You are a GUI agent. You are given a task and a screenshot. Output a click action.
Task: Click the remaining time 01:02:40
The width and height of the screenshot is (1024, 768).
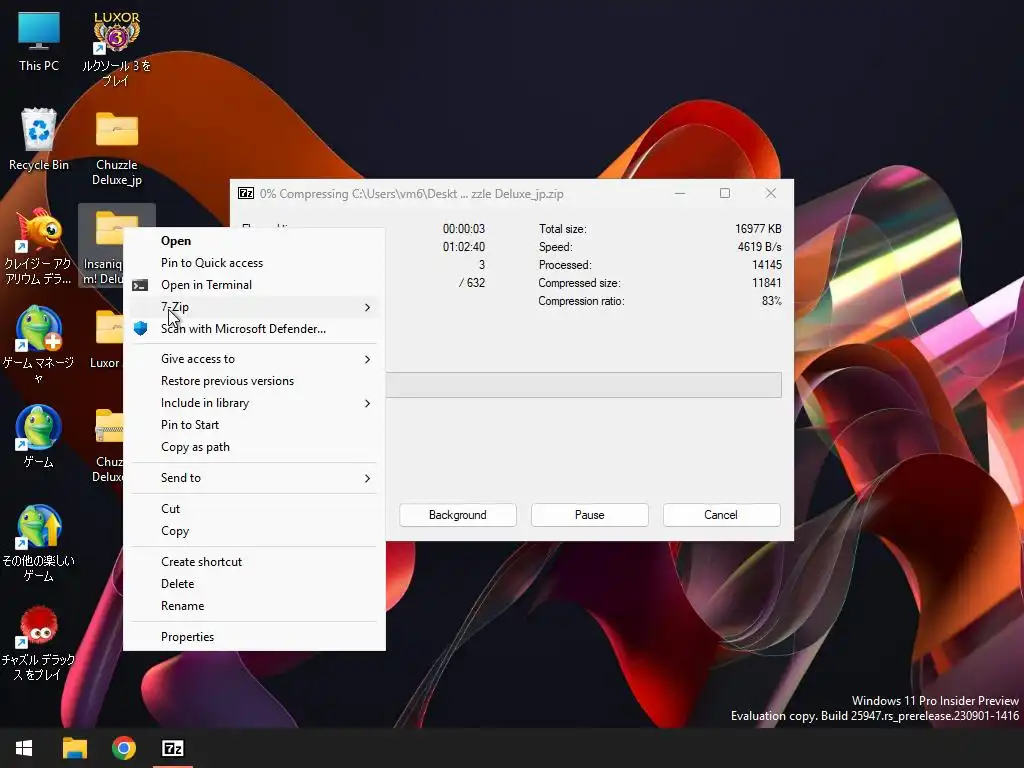pyautogui.click(x=464, y=247)
